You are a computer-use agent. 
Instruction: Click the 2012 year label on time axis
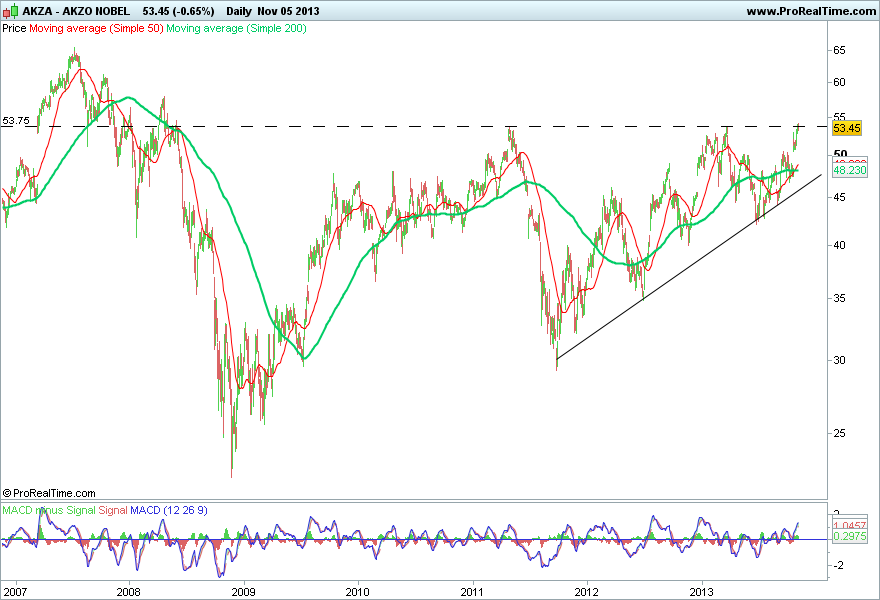tap(586, 592)
